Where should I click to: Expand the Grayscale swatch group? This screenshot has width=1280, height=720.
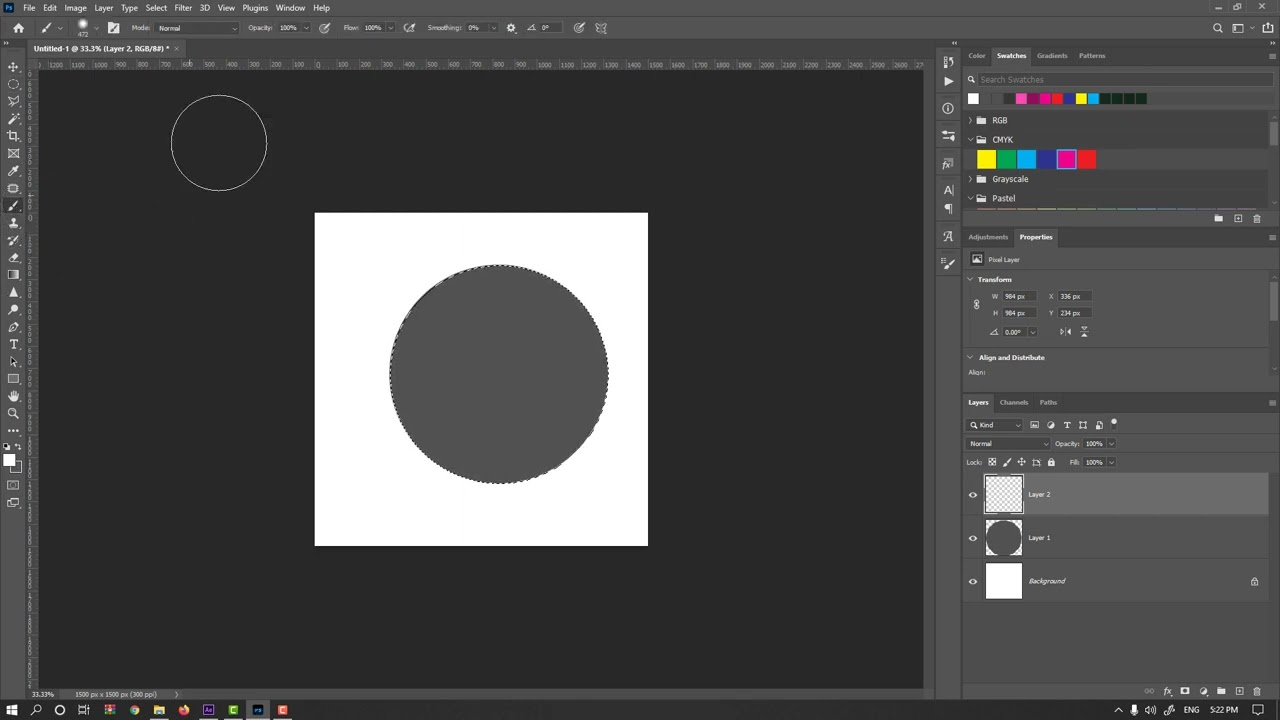point(969,179)
